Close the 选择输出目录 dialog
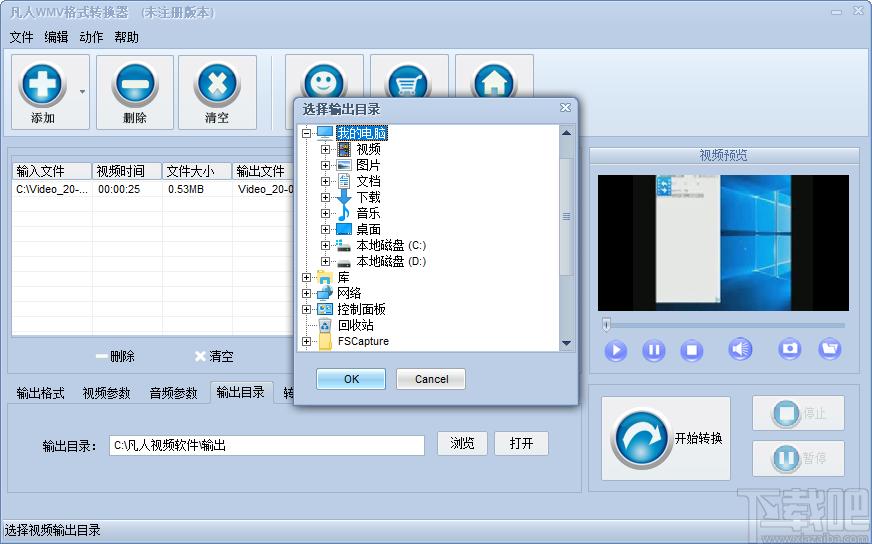This screenshot has width=872, height=544. 565,107
